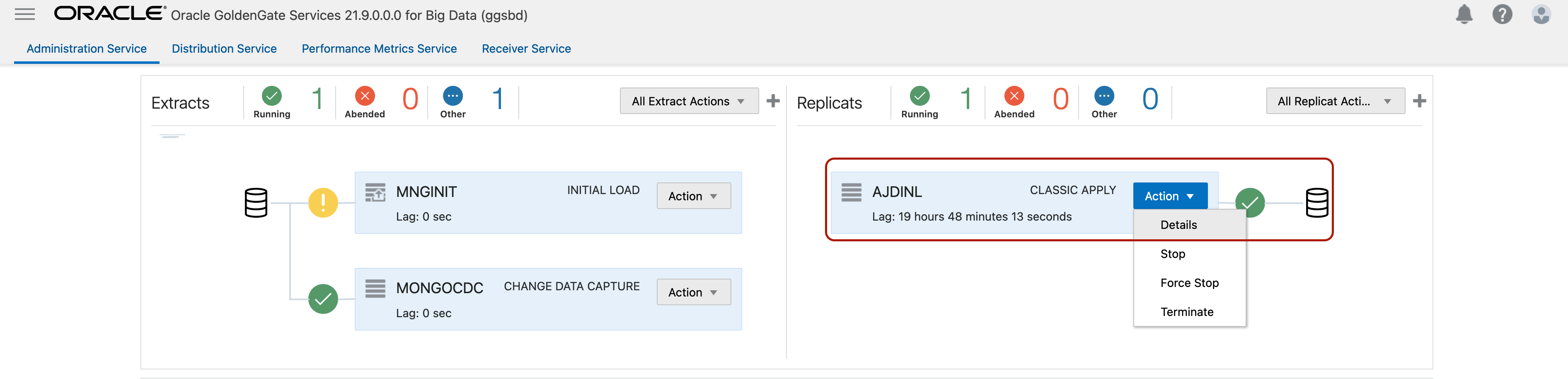Click the notifications bell icon
This screenshot has height=379, width=1568.
point(1463,14)
